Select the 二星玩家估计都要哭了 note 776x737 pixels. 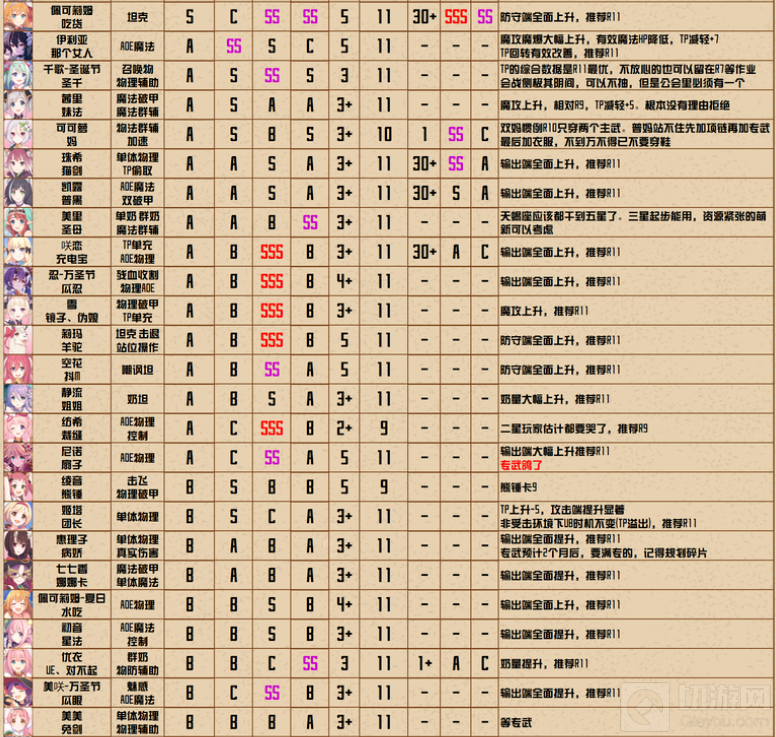coord(574,429)
